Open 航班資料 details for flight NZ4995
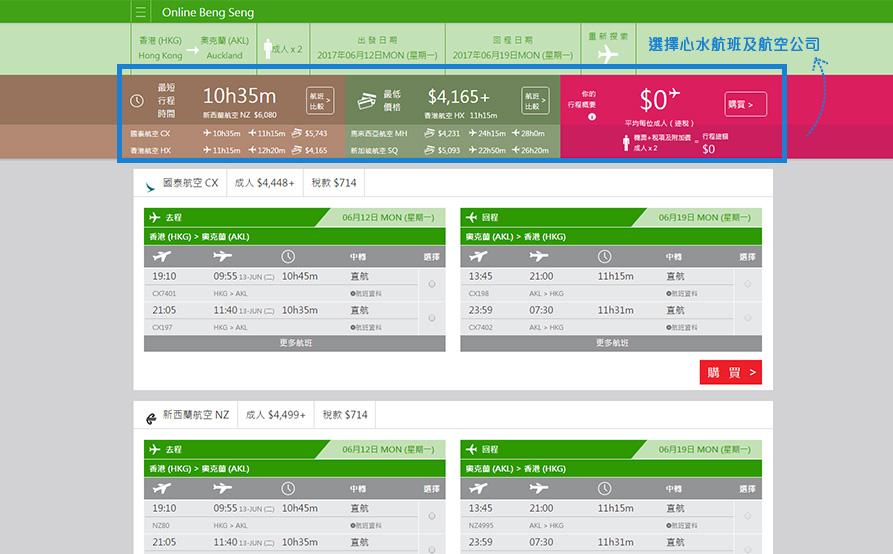This screenshot has height=554, width=893. pyautogui.click(x=682, y=526)
